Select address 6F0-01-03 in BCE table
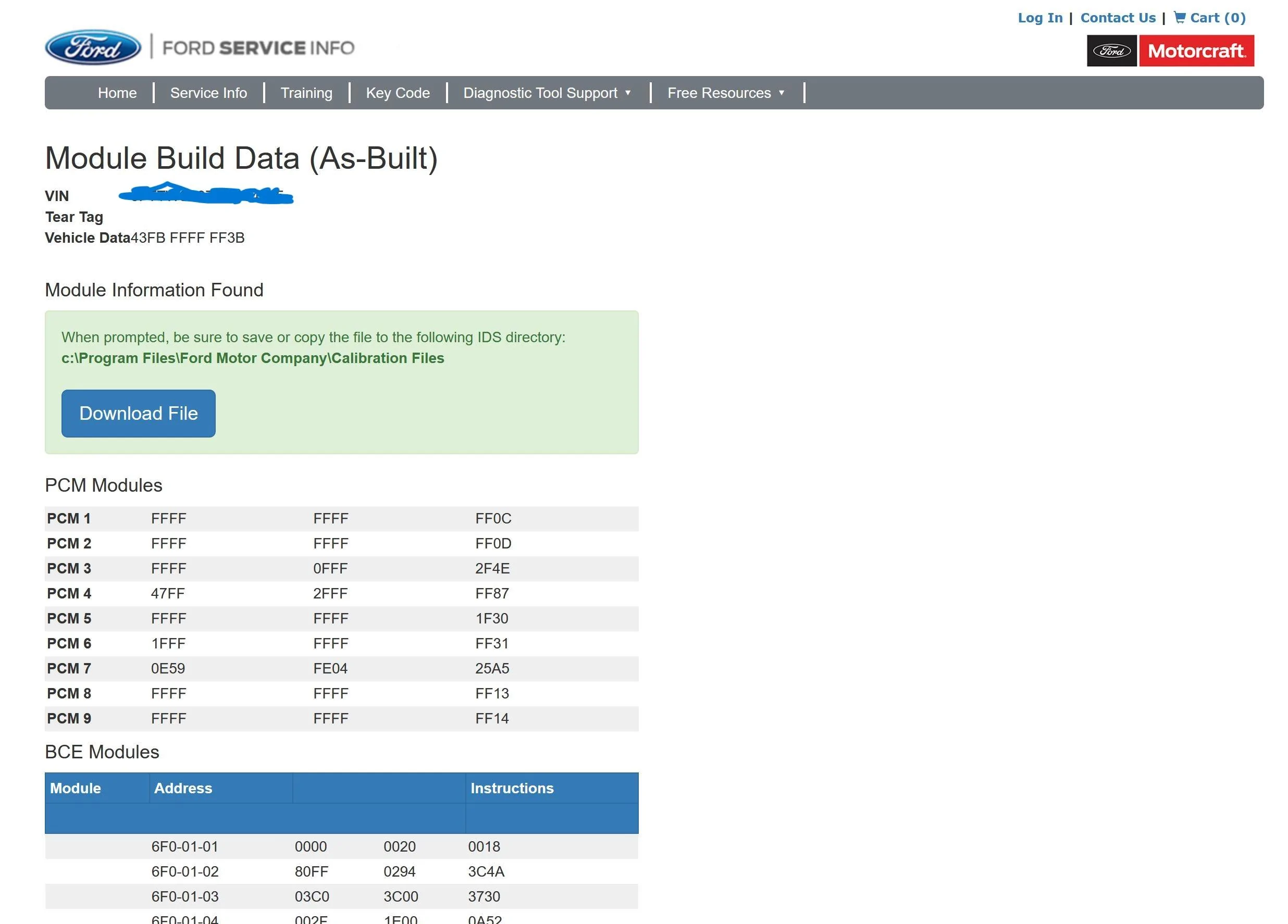This screenshot has width=1288, height=924. point(184,896)
